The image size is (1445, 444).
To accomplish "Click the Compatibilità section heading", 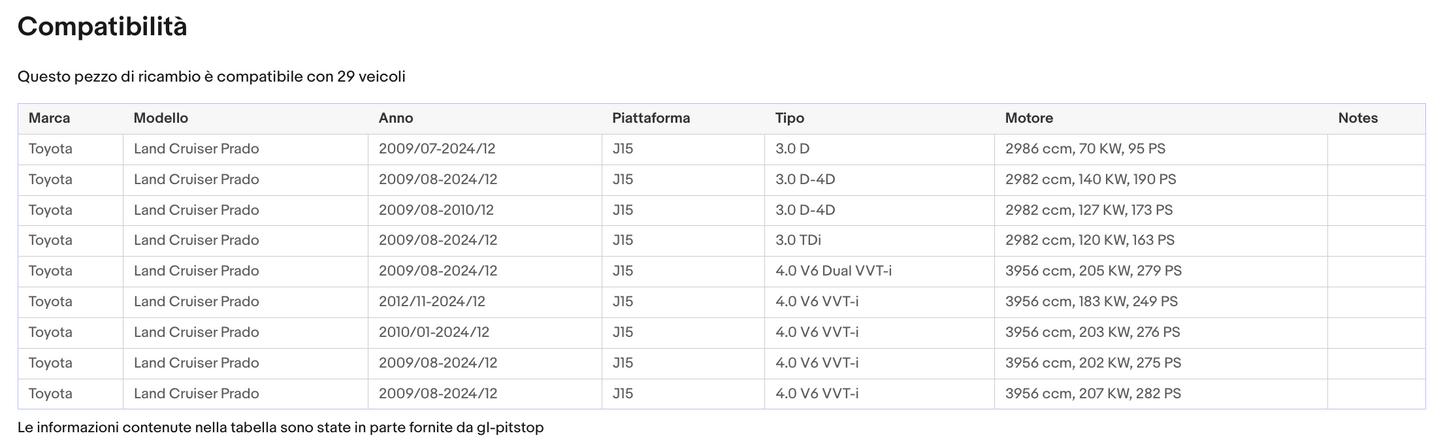I will tap(102, 27).
